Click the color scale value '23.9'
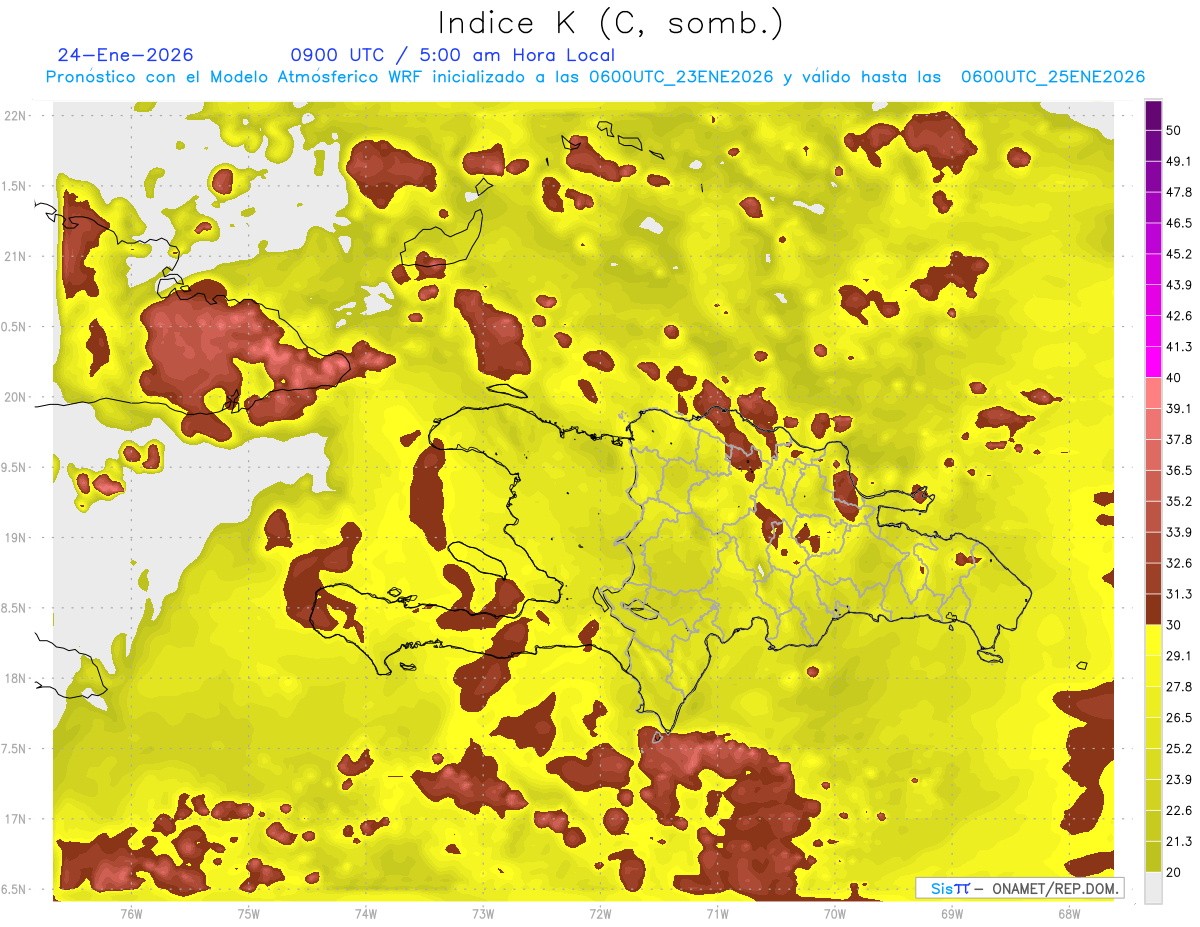The image size is (1200, 927). (x=1179, y=779)
